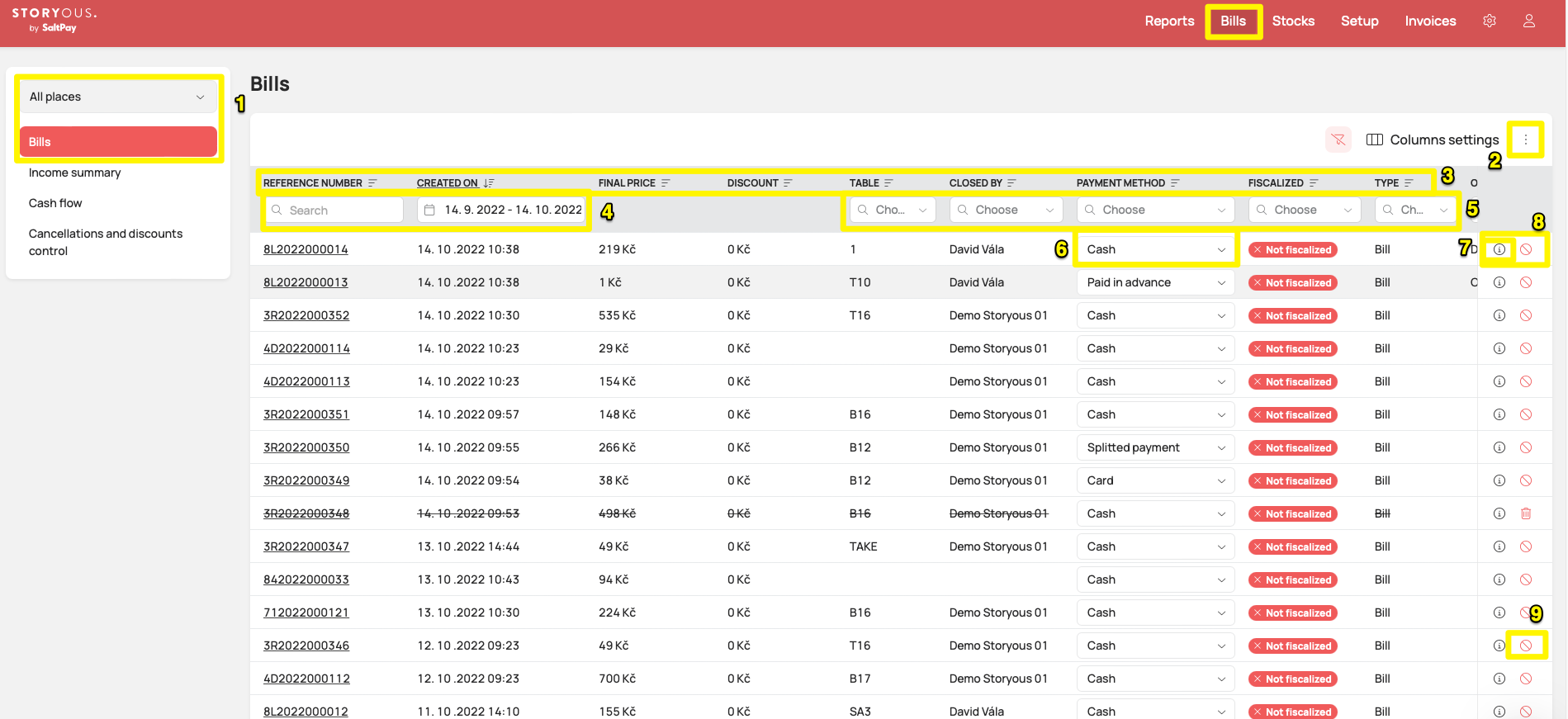The image size is (1568, 719).
Task: Sort by Reference Number column icon
Action: 372,183
